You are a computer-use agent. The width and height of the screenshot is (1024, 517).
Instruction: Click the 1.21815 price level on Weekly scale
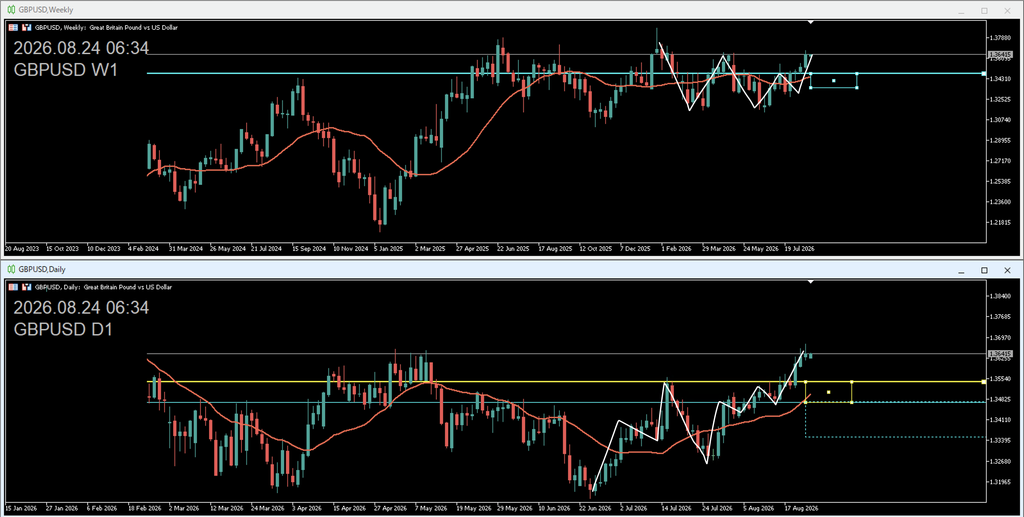click(1002, 223)
